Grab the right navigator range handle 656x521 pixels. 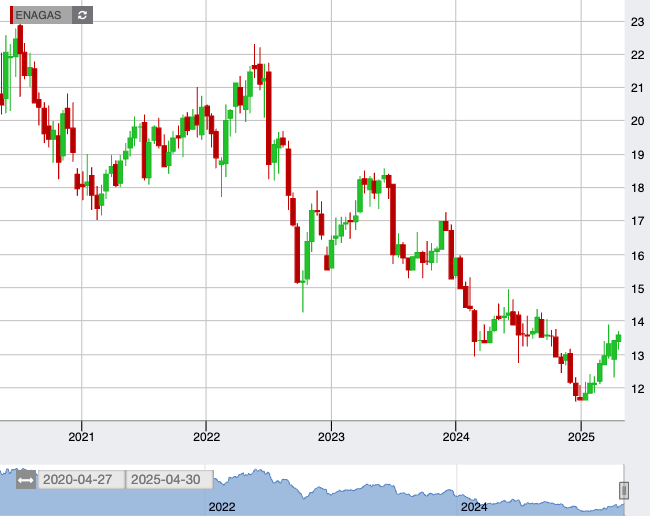coord(624,490)
